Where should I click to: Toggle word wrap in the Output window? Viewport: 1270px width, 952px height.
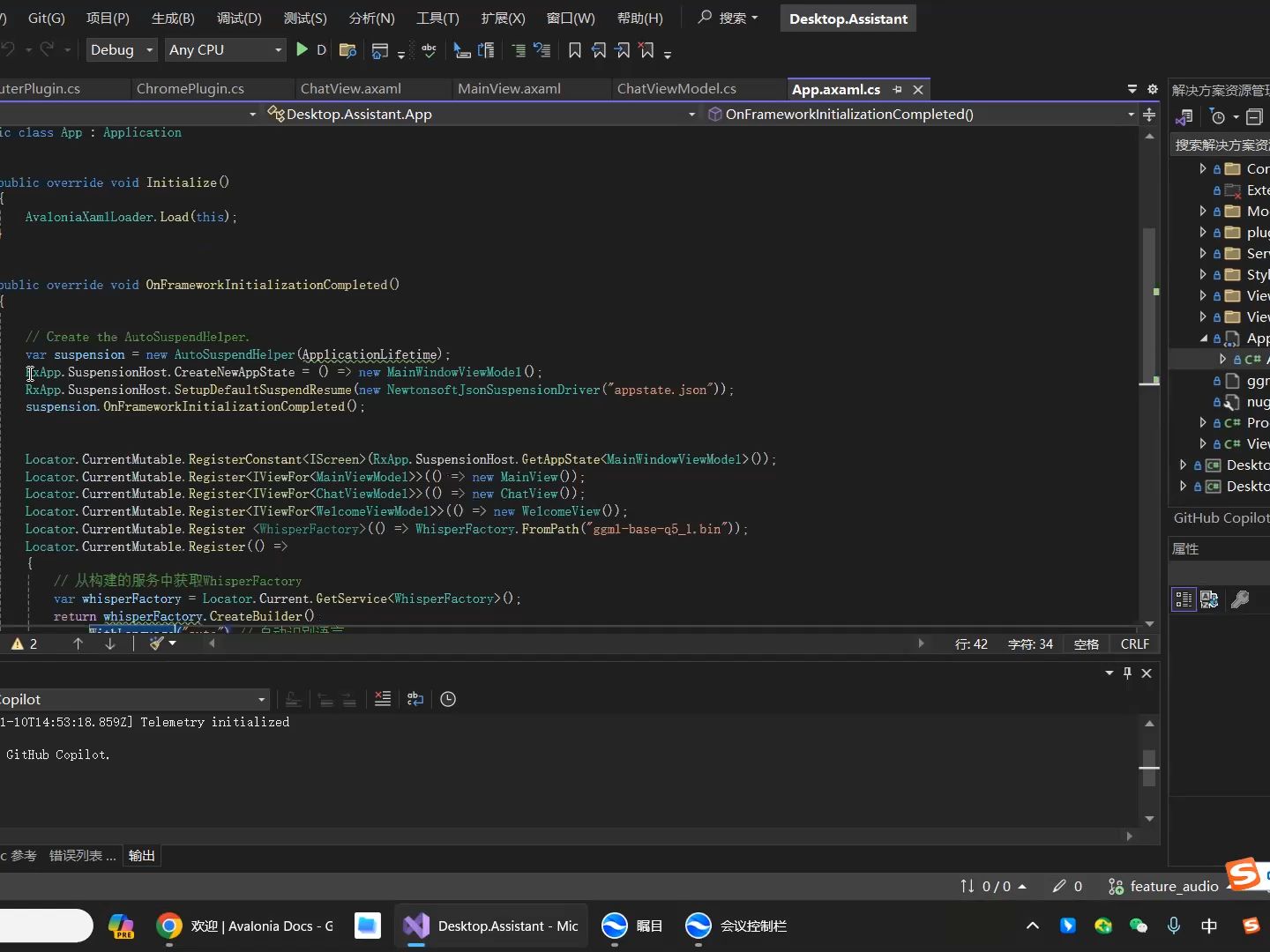click(415, 699)
